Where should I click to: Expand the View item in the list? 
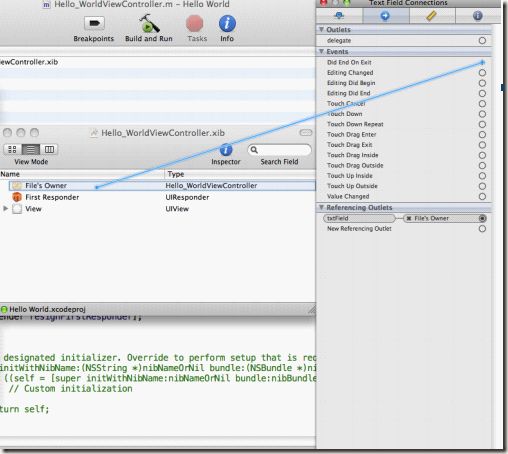5,209
